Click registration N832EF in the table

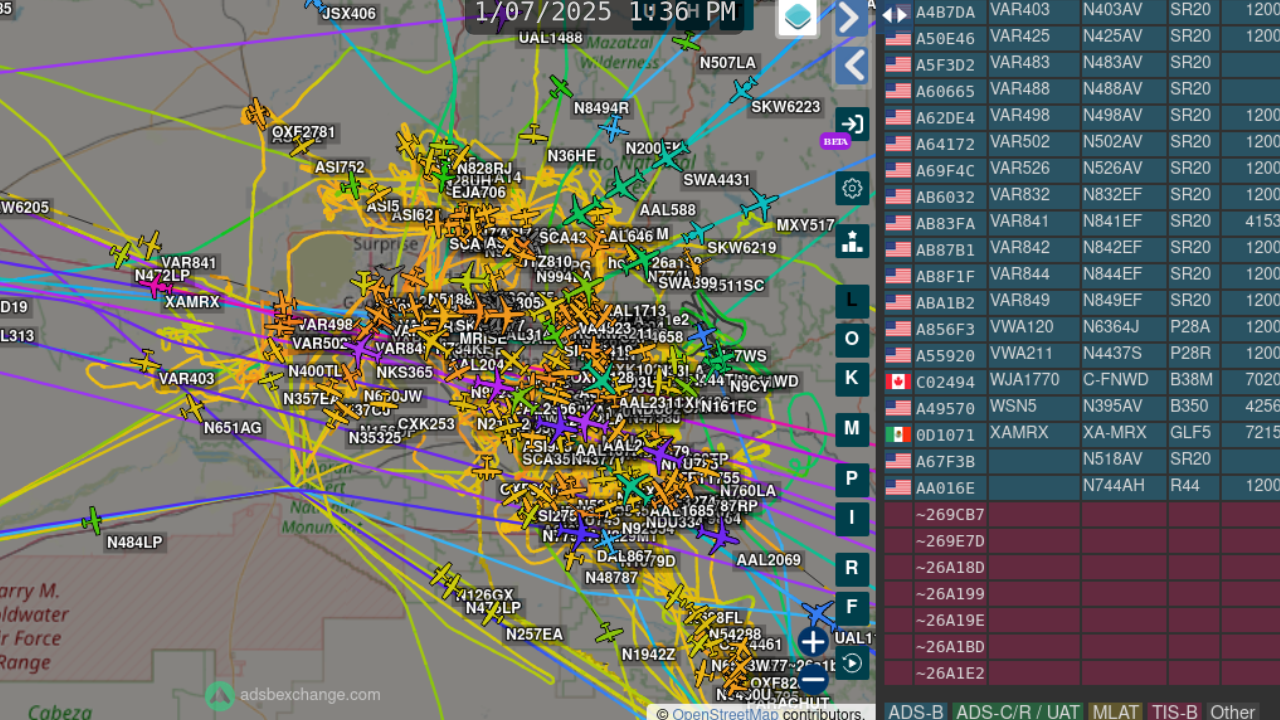pyautogui.click(x=1112, y=195)
